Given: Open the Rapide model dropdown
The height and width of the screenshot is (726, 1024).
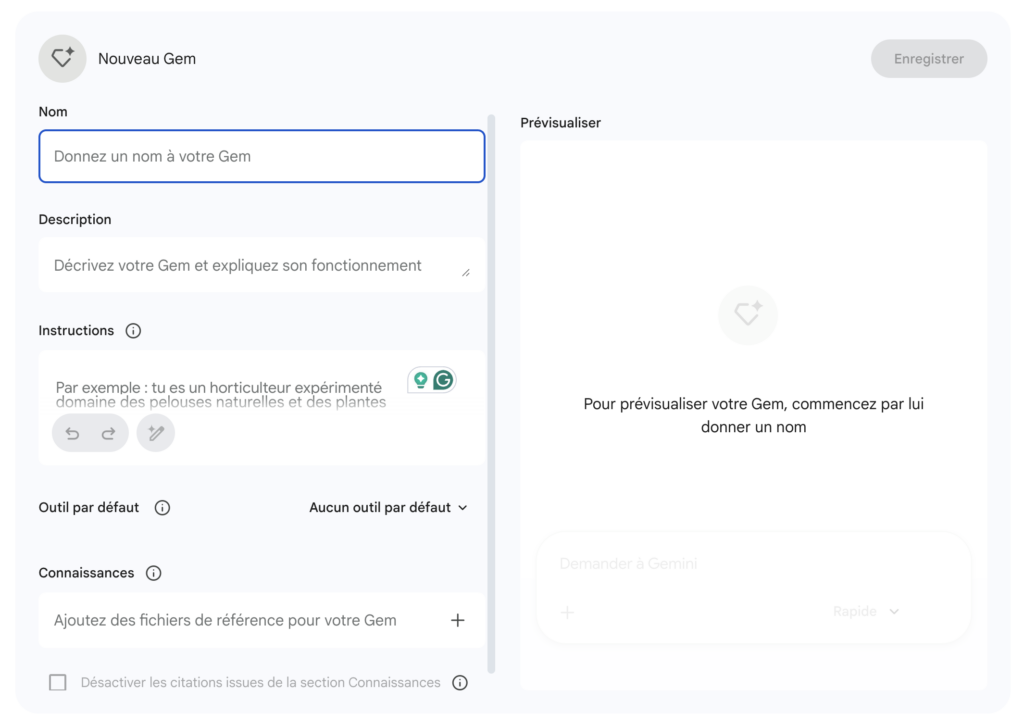Looking at the screenshot, I should (866, 611).
